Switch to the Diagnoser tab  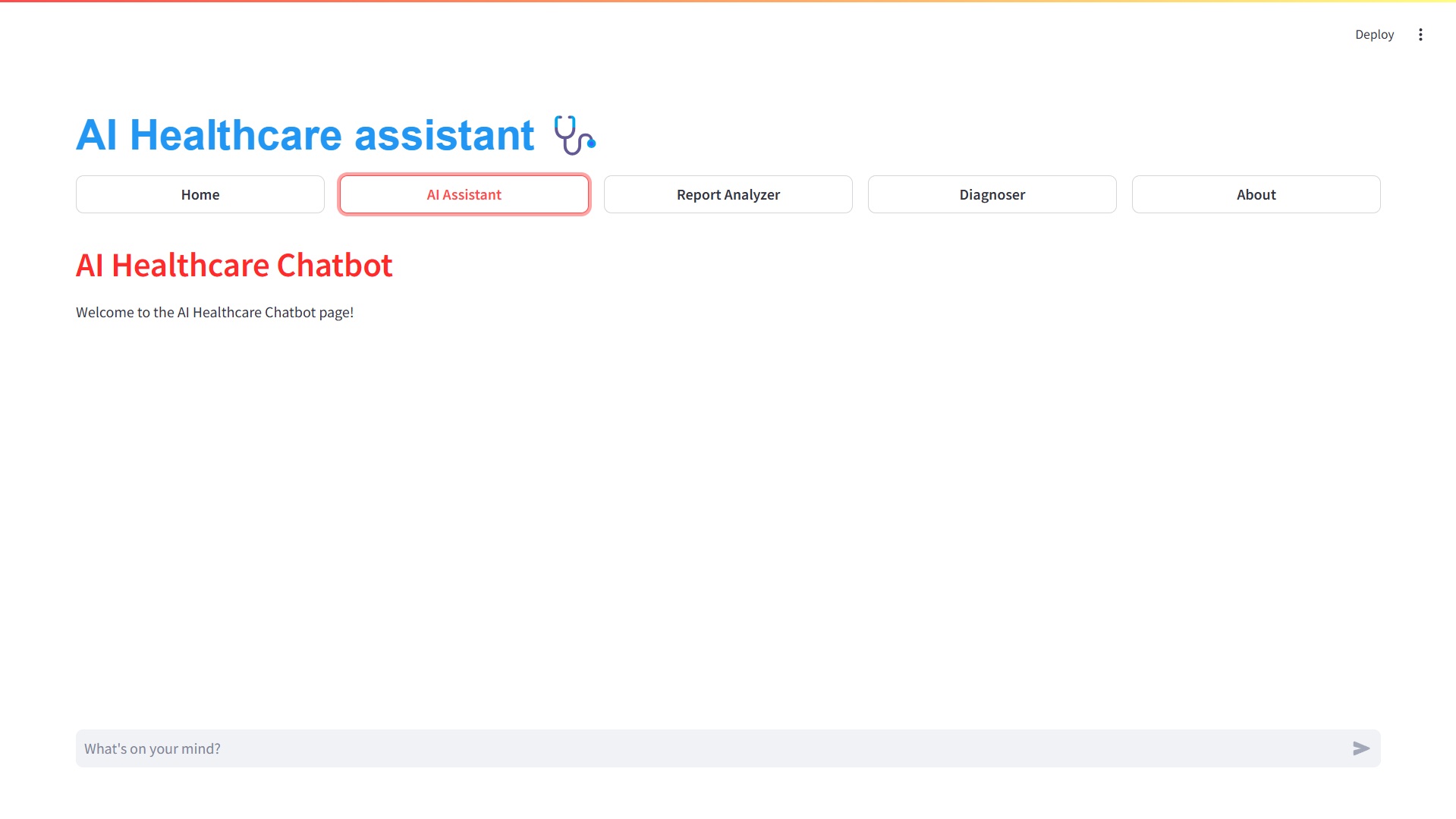point(992,194)
